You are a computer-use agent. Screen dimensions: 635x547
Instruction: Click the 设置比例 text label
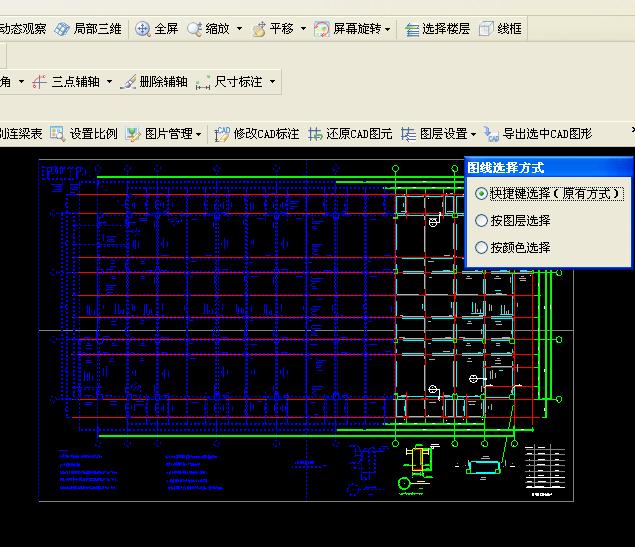pos(94,134)
